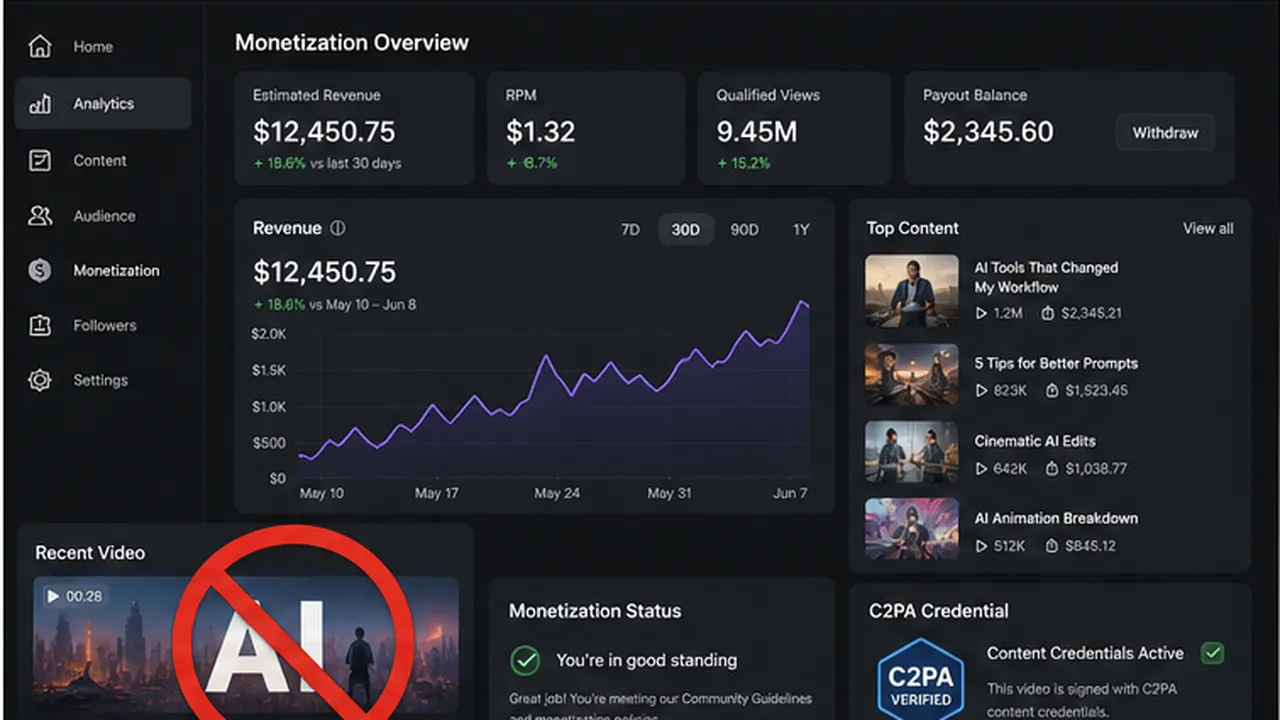Select the Analytics bar chart icon
The image size is (1280, 720).
tap(40, 104)
